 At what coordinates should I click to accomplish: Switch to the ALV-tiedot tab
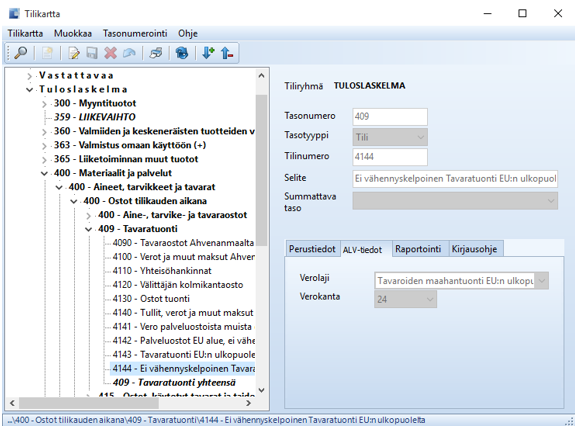(363, 250)
